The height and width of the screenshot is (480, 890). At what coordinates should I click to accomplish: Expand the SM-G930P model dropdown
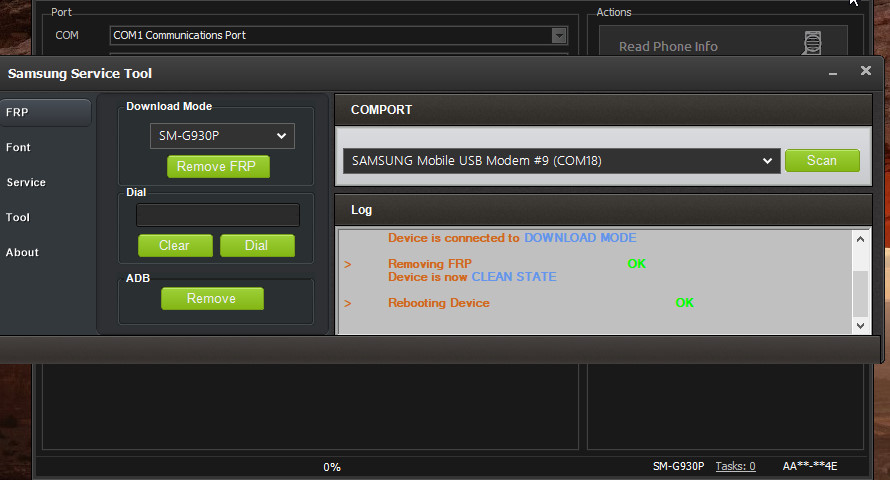pos(222,136)
